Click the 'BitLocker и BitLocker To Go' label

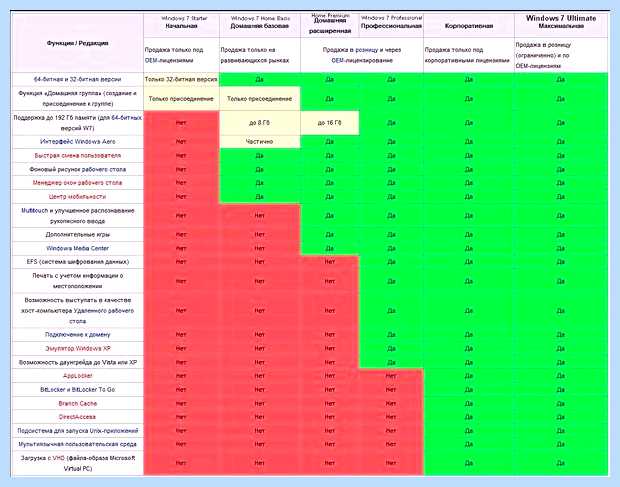78,389
